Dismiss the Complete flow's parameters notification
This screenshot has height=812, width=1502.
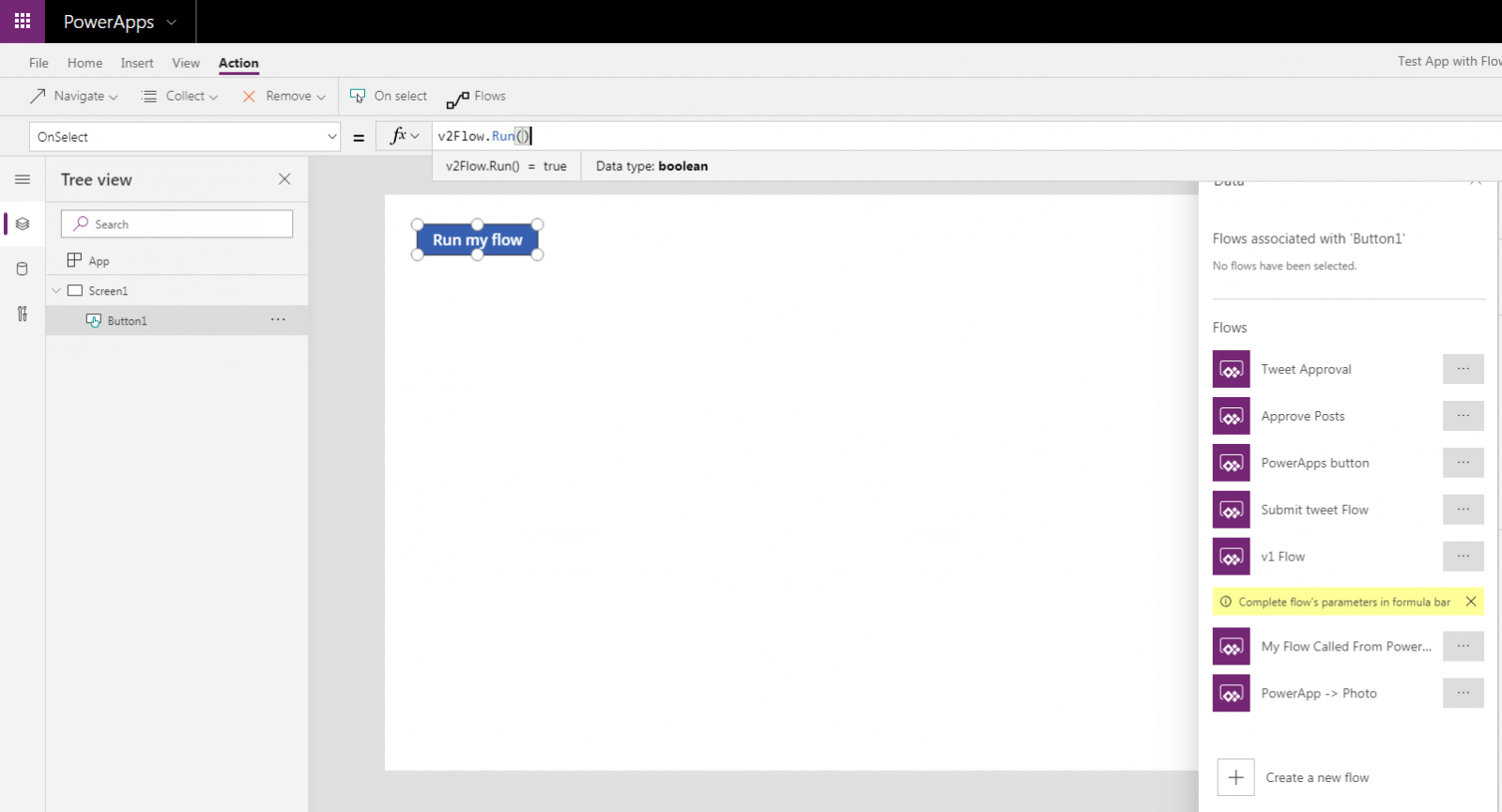pyautogui.click(x=1471, y=602)
